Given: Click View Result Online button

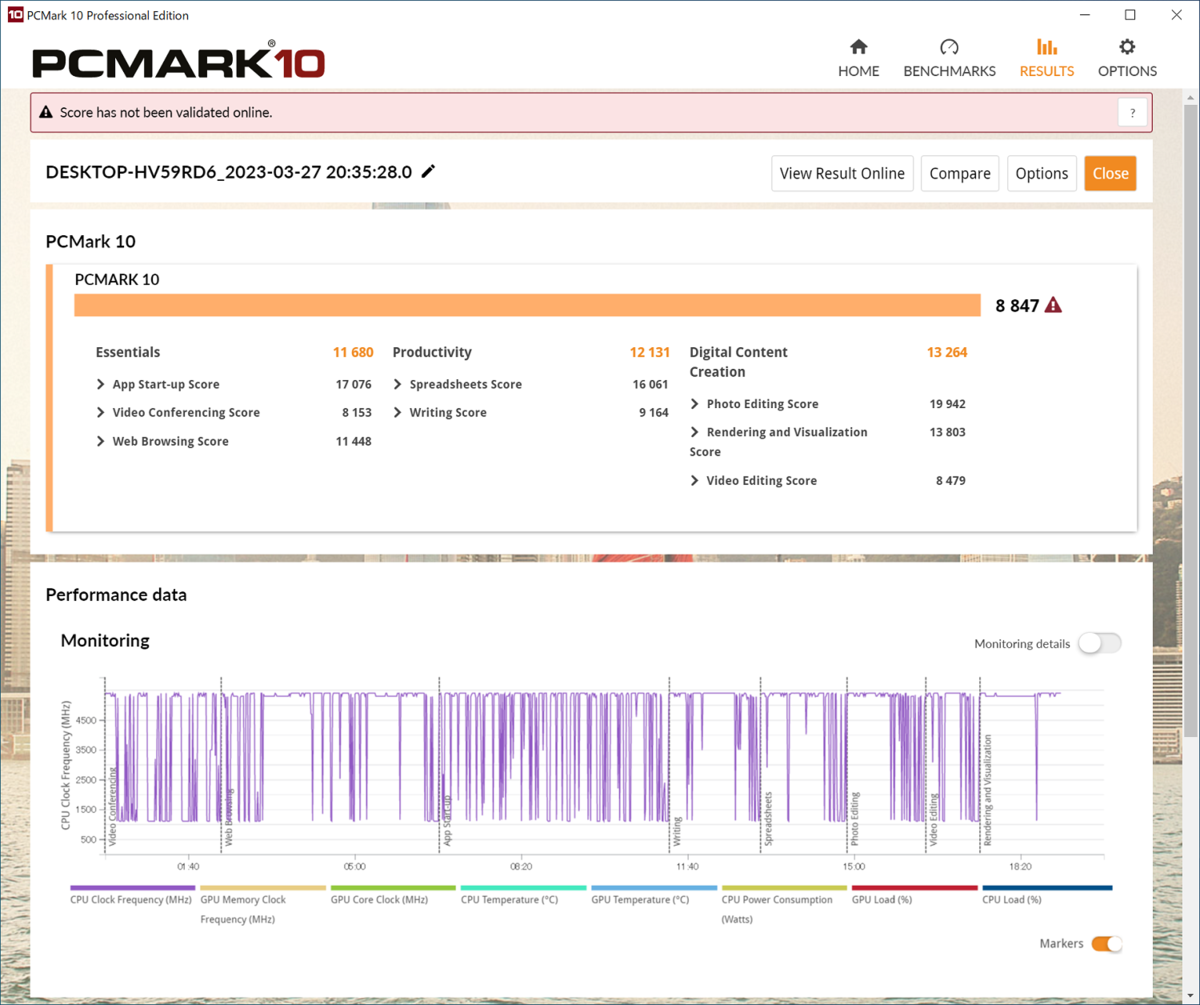Looking at the screenshot, I should point(842,173).
